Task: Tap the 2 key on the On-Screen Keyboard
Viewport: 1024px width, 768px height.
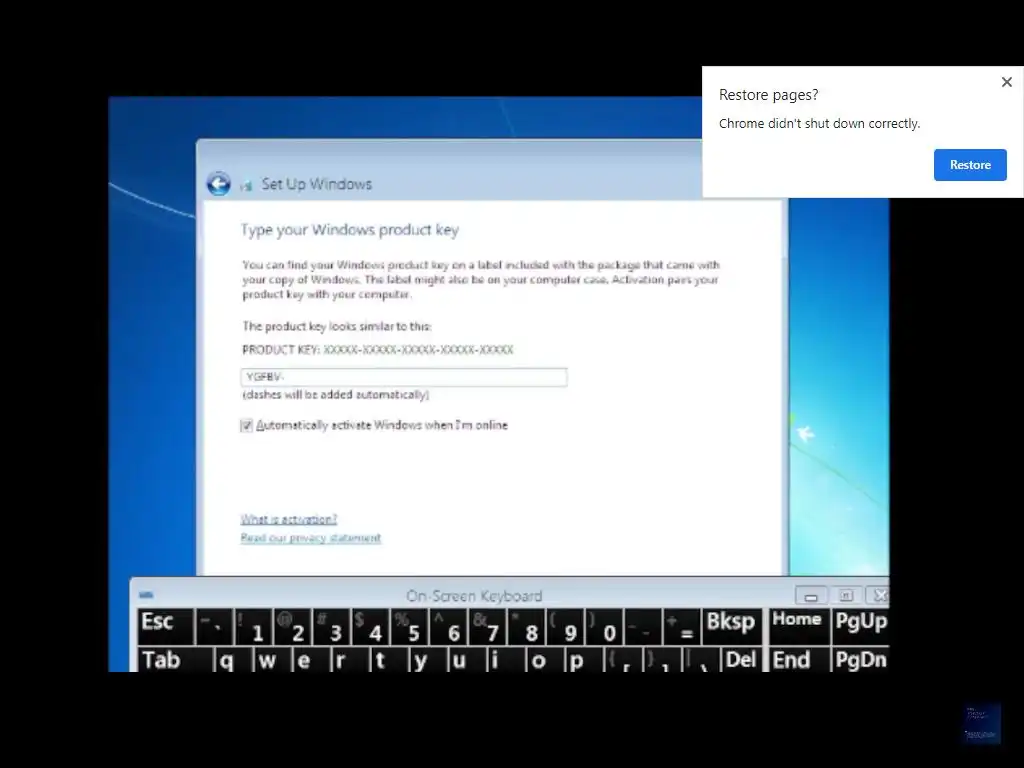Action: coord(293,626)
